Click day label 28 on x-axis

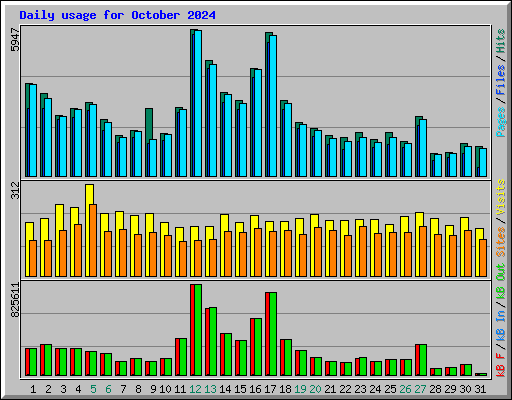[x=435, y=389]
